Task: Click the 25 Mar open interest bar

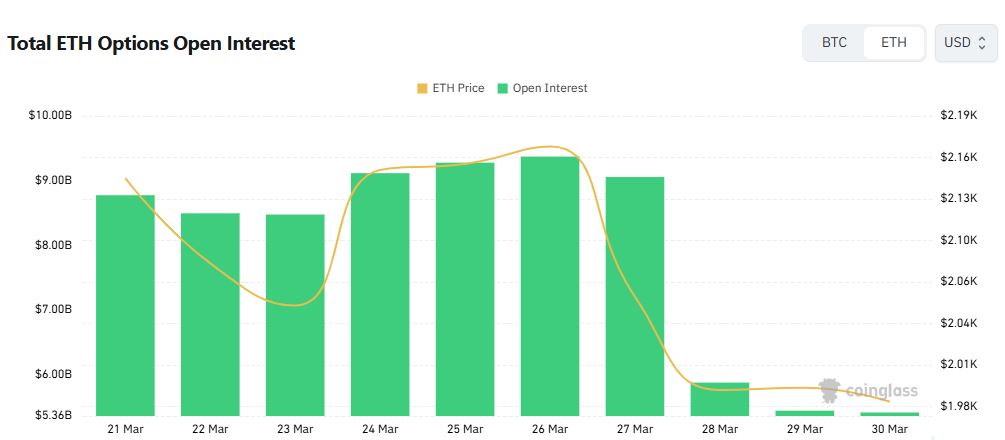Action: point(465,289)
